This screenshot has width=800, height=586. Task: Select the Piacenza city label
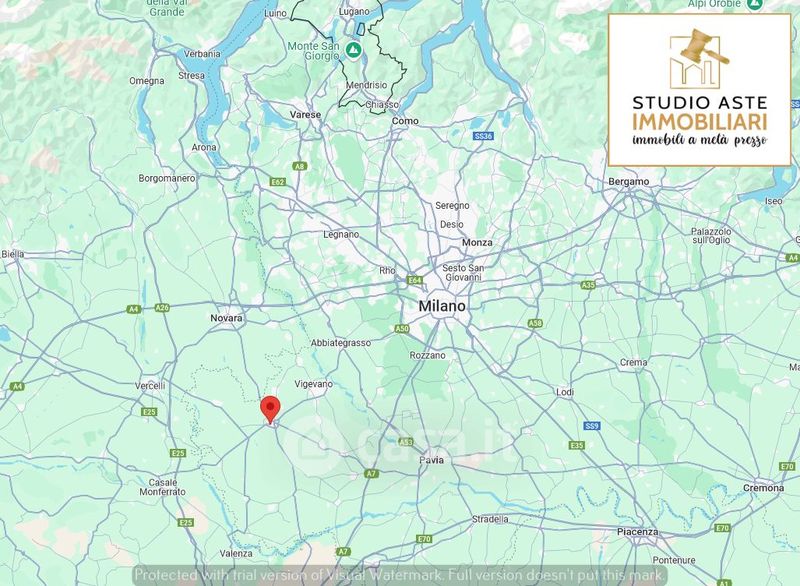click(638, 530)
